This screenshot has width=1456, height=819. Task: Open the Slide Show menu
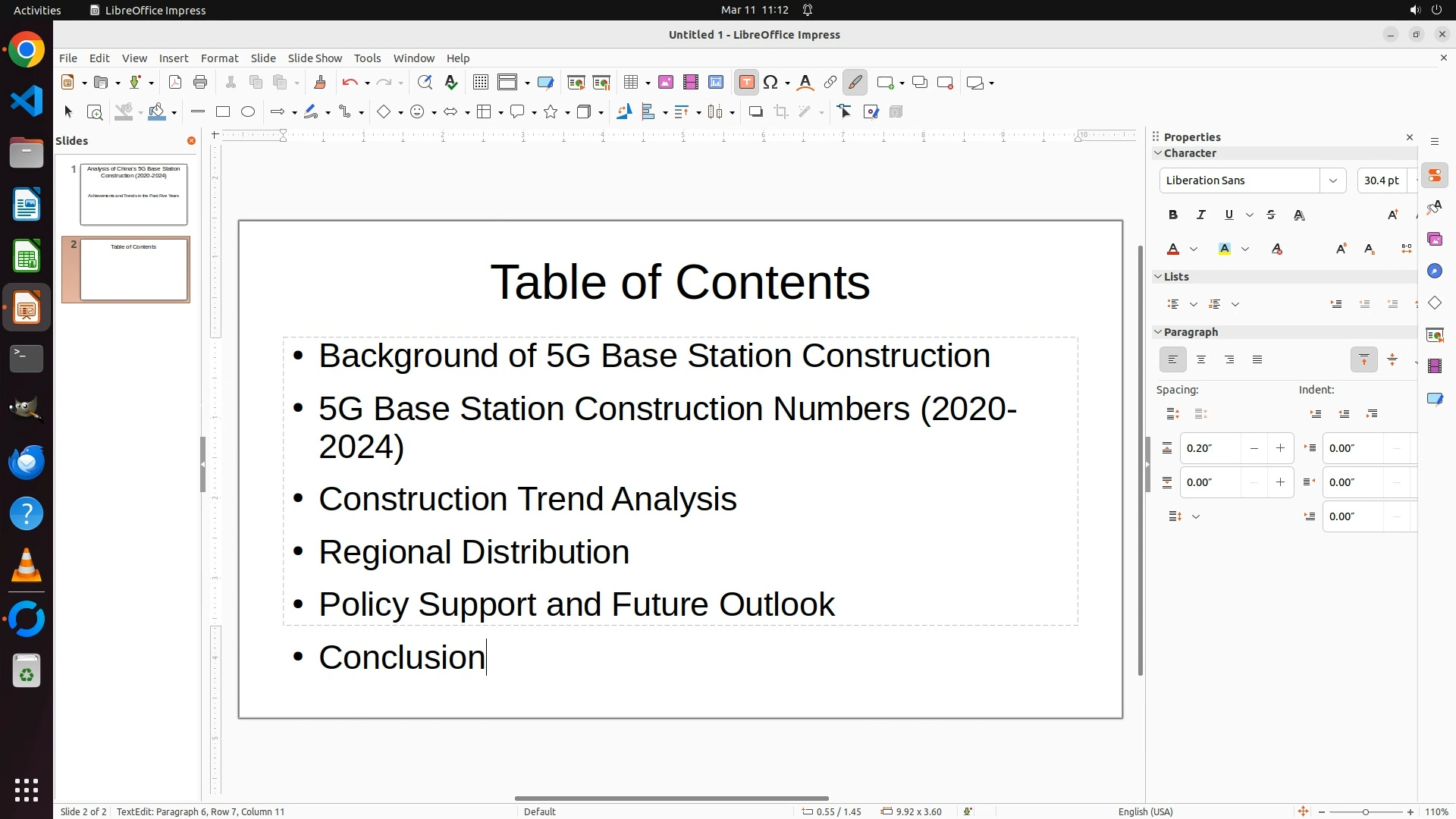tap(315, 58)
